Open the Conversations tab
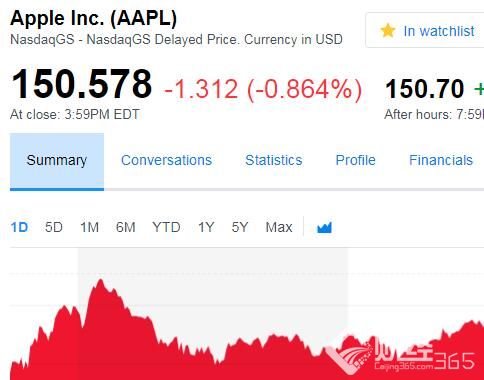This screenshot has width=484, height=380. tap(166, 160)
